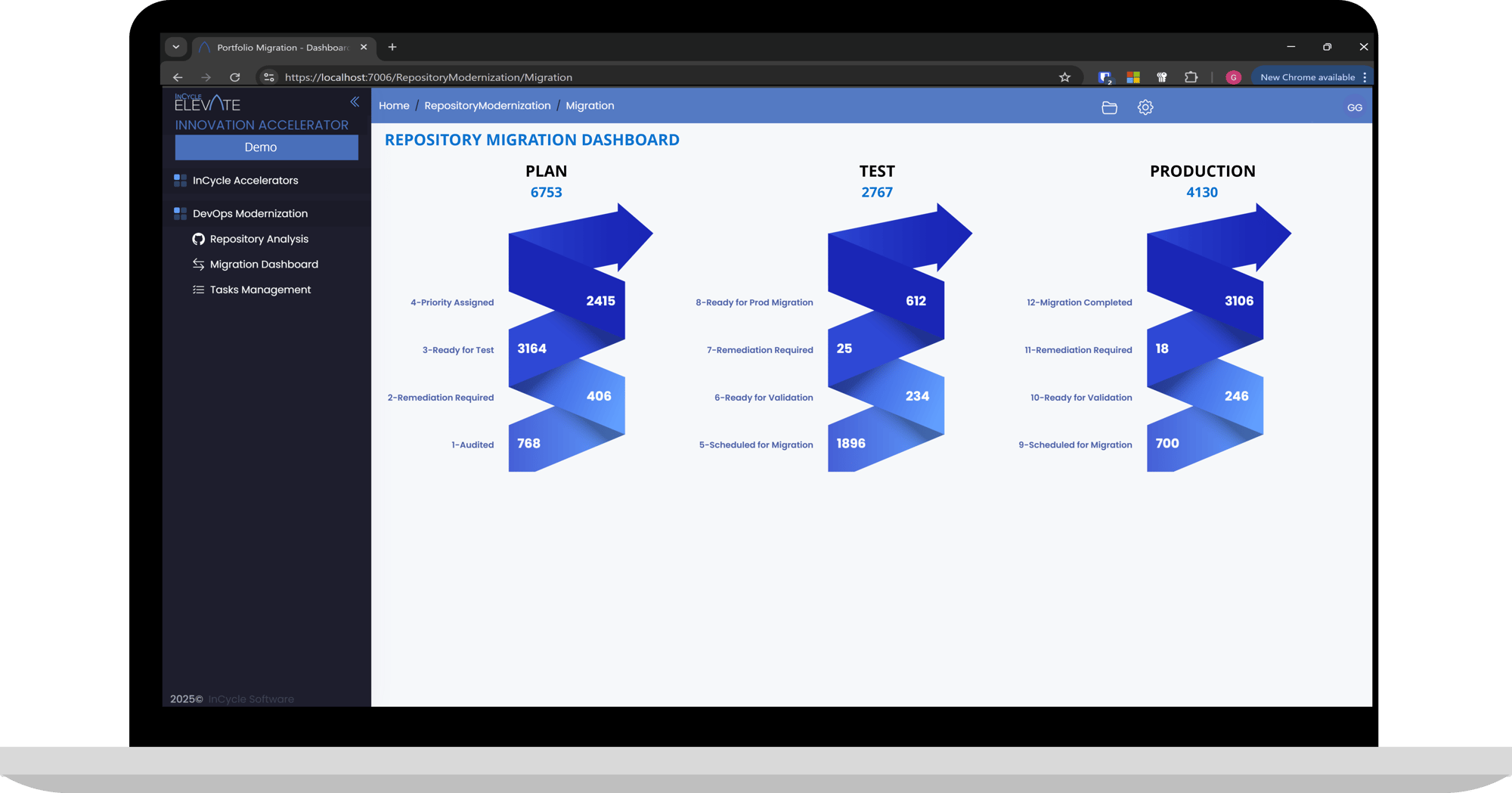1512x793 pixels.
Task: Click the RepositoryModernization breadcrumb link
Action: coord(487,106)
